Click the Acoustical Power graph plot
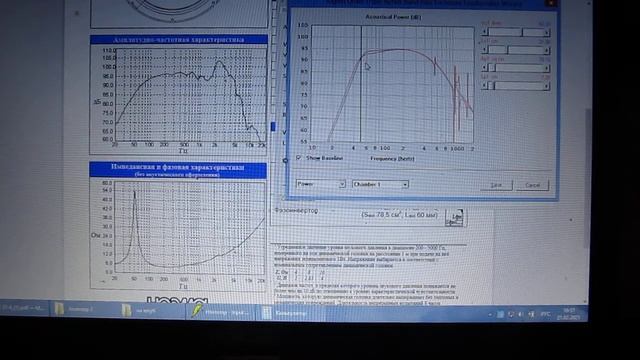This screenshot has height=360, width=640. click(x=393, y=84)
